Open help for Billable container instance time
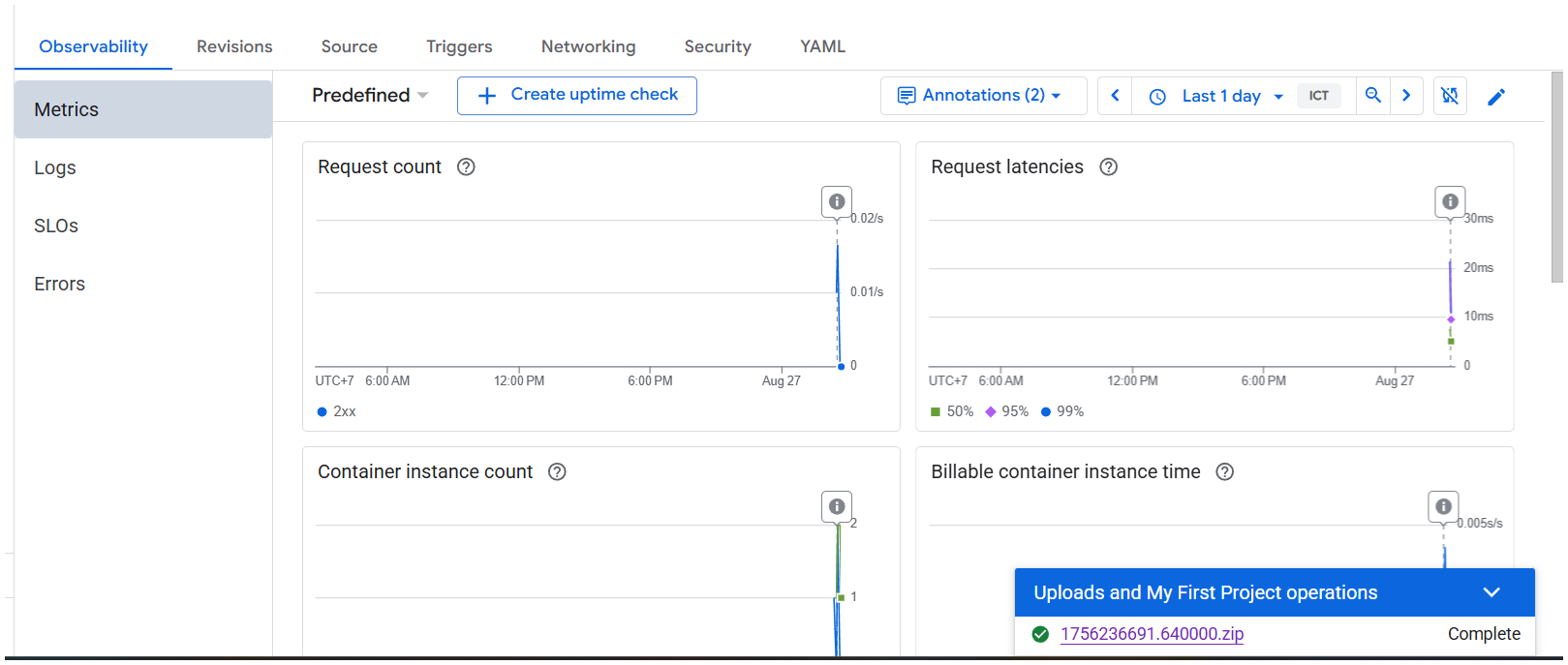This screenshot has width=1568, height=665. 1225,471
